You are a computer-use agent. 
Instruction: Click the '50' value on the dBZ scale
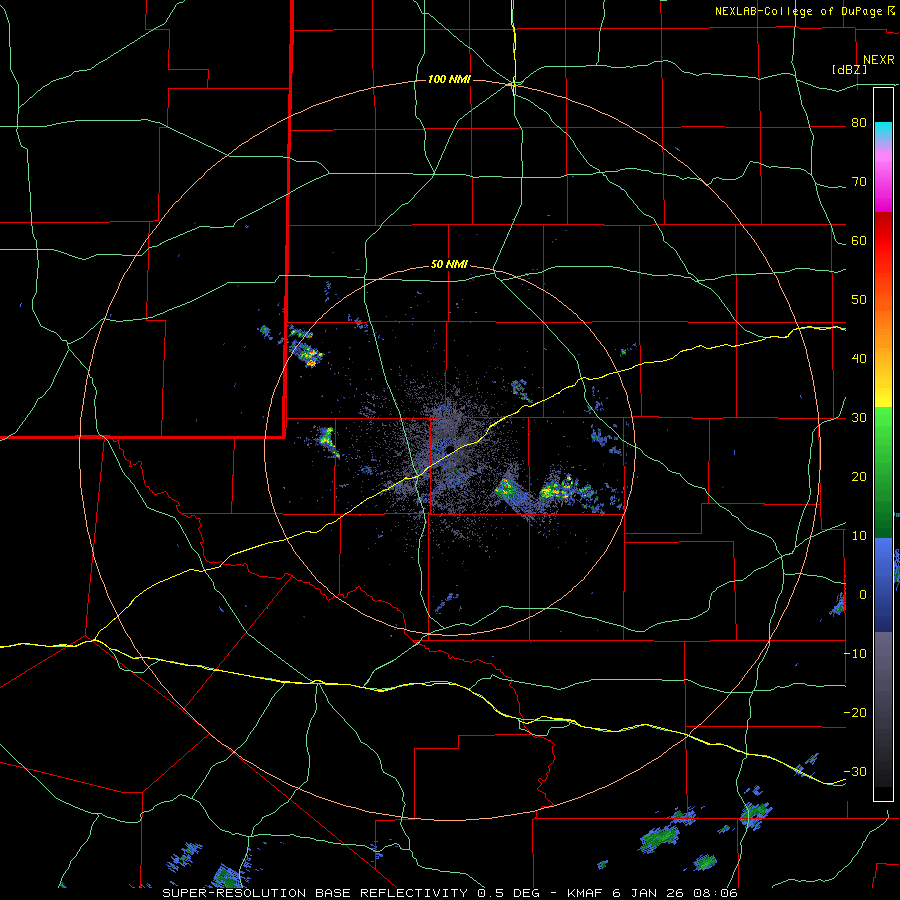(859, 300)
